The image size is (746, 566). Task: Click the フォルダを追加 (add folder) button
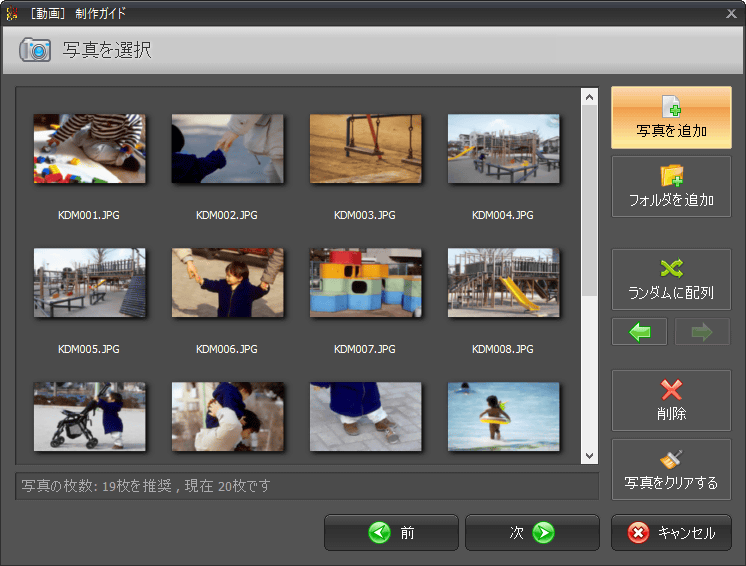(x=671, y=186)
